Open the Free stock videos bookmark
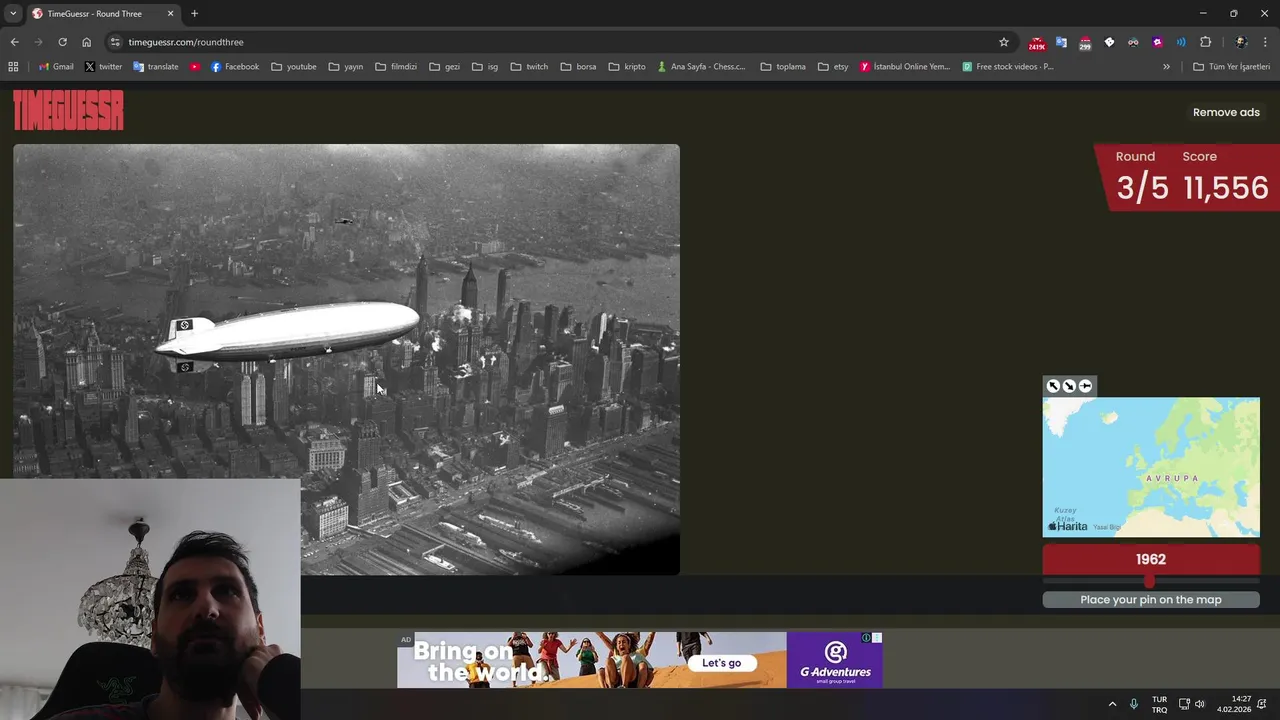Screen dimensions: 1280x720 1008,67
